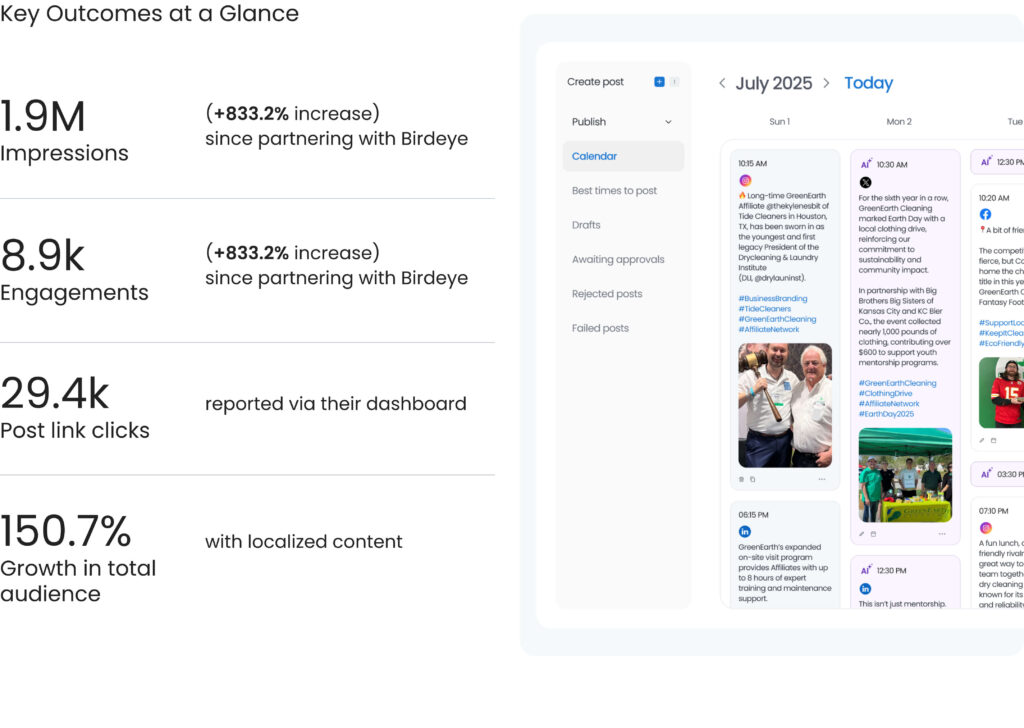1024x728 pixels.
Task: Select Drafts in the sidebar
Action: (586, 225)
